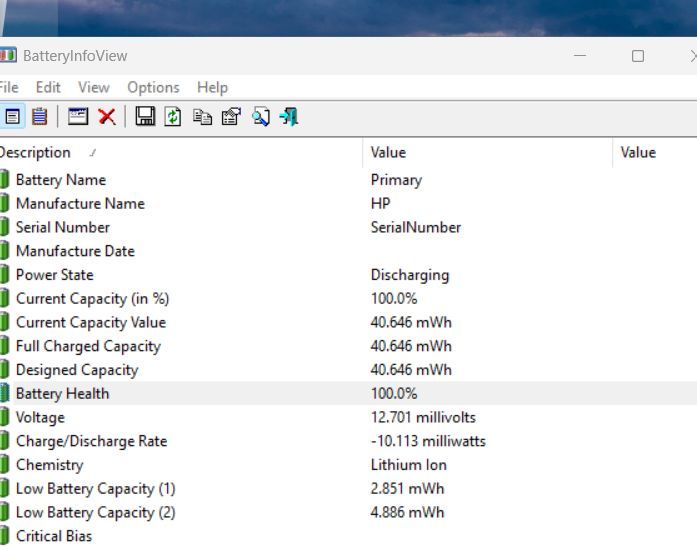Open Find with the magnifier icon
Viewport: 697px width, 548px height.
[260, 117]
